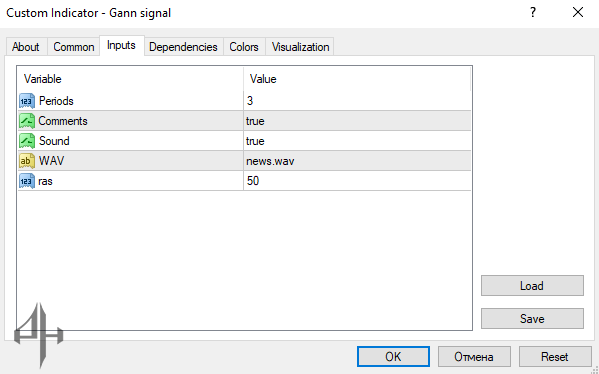Open the Visualization tab
This screenshot has height=374, width=599.
point(300,47)
